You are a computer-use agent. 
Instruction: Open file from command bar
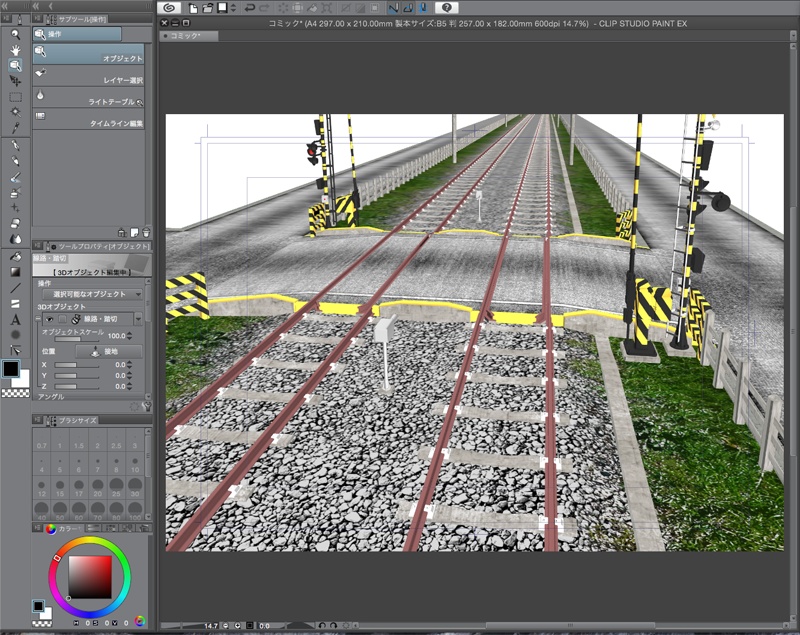coord(207,8)
